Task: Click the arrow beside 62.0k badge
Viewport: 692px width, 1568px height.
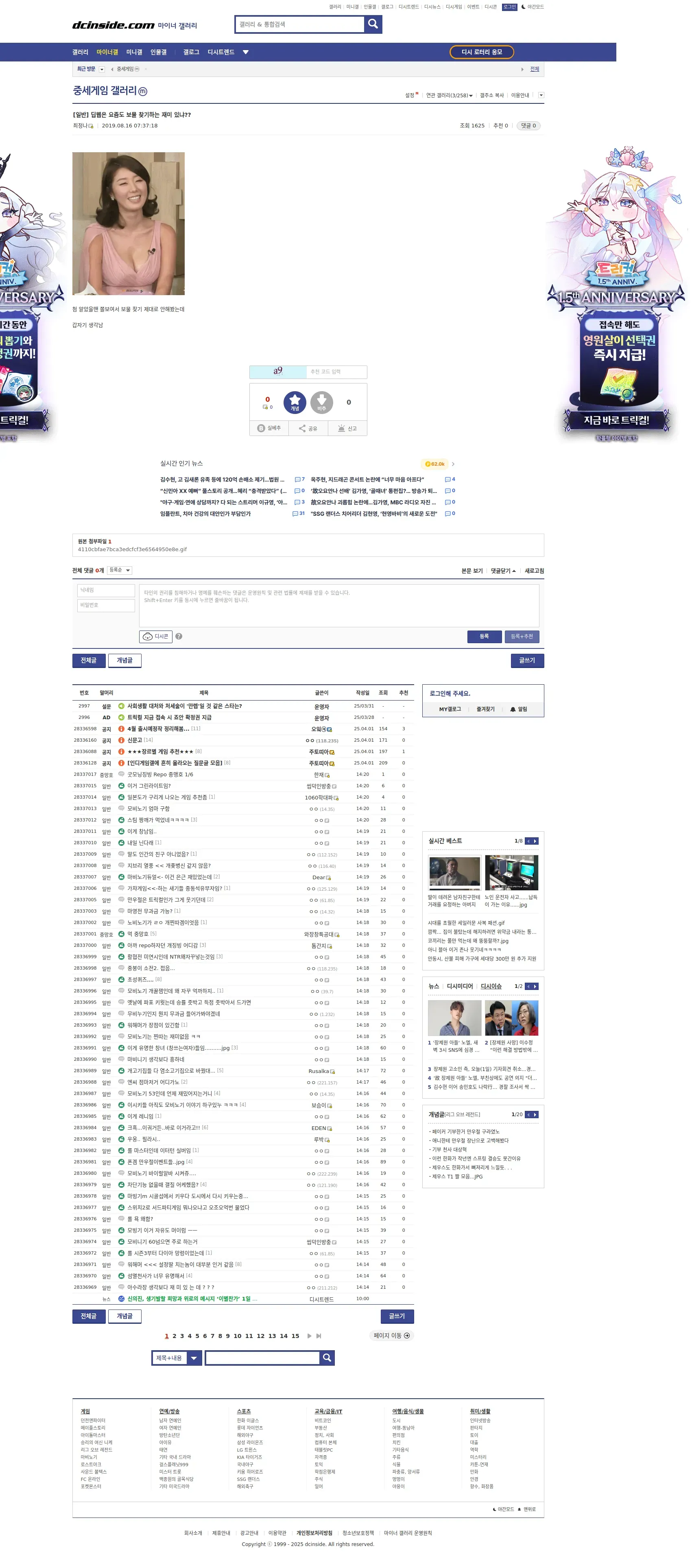Action: [x=453, y=464]
